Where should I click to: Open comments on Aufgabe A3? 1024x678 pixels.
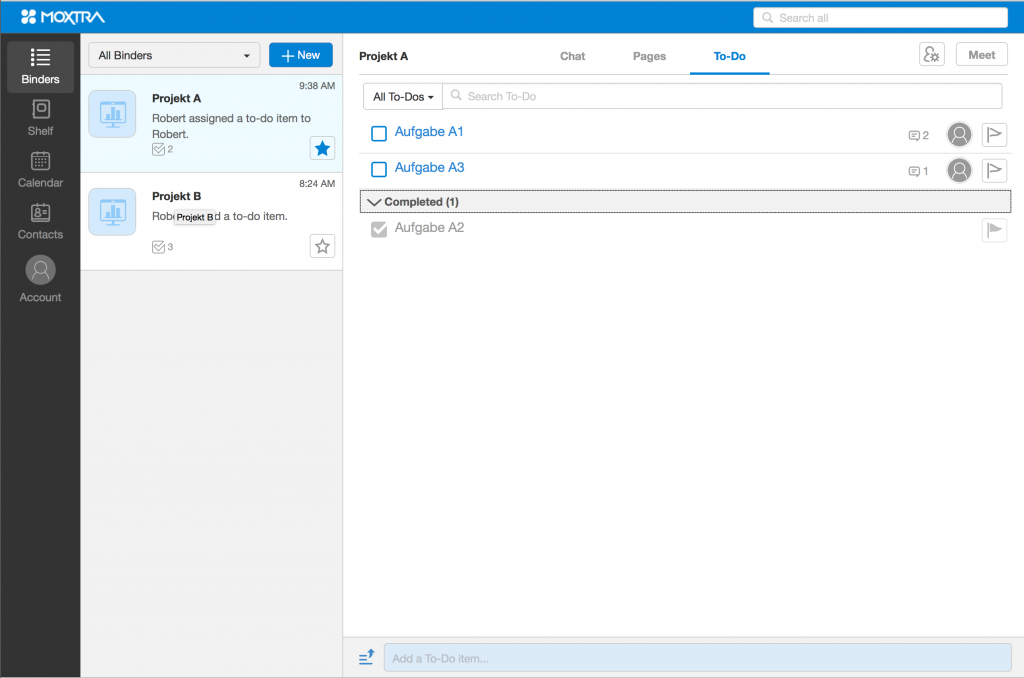click(x=918, y=171)
